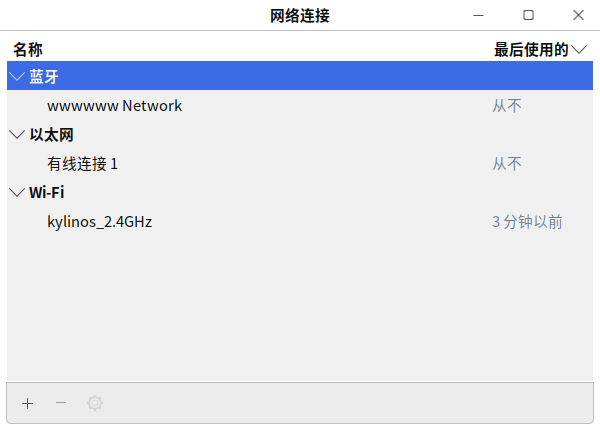Collapse the Wi-Fi group chevron
The height and width of the screenshot is (430, 600).
17,193
